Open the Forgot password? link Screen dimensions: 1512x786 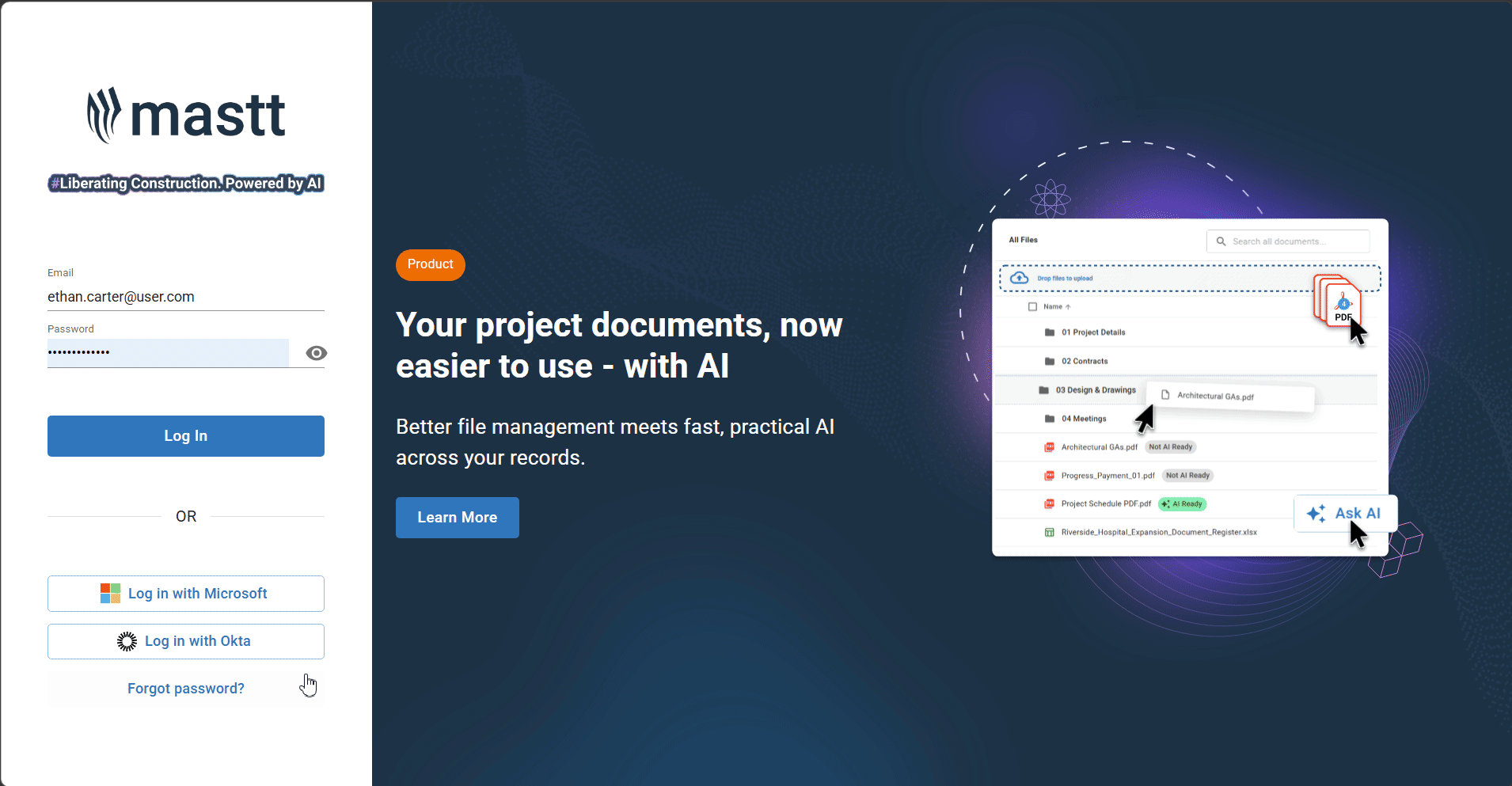click(186, 689)
